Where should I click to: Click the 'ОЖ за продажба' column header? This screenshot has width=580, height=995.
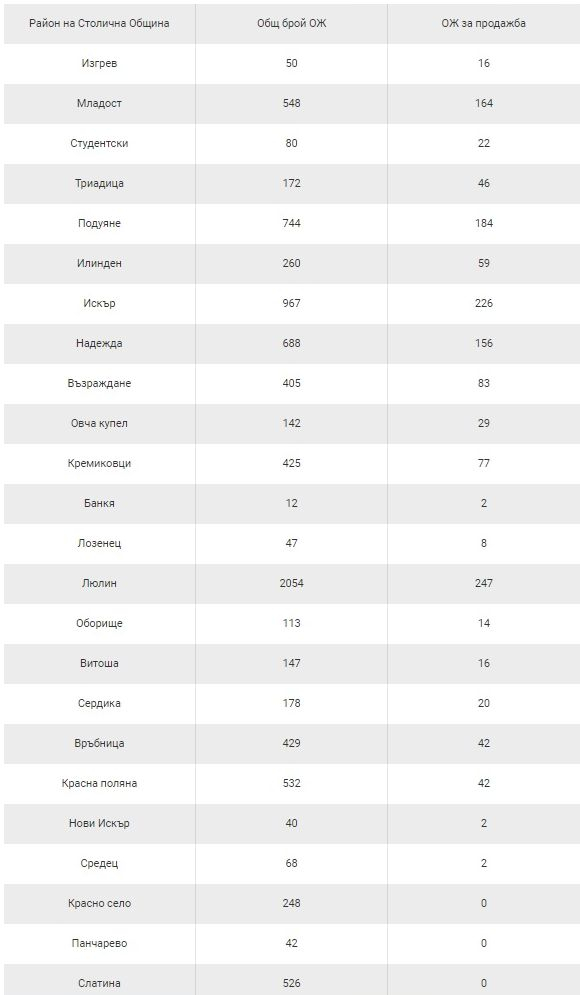484,23
